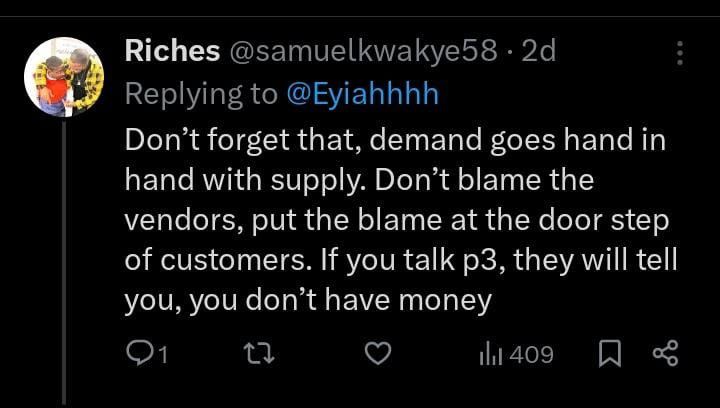Click the display name Riches
The width and height of the screenshot is (720, 408).
tap(172, 52)
